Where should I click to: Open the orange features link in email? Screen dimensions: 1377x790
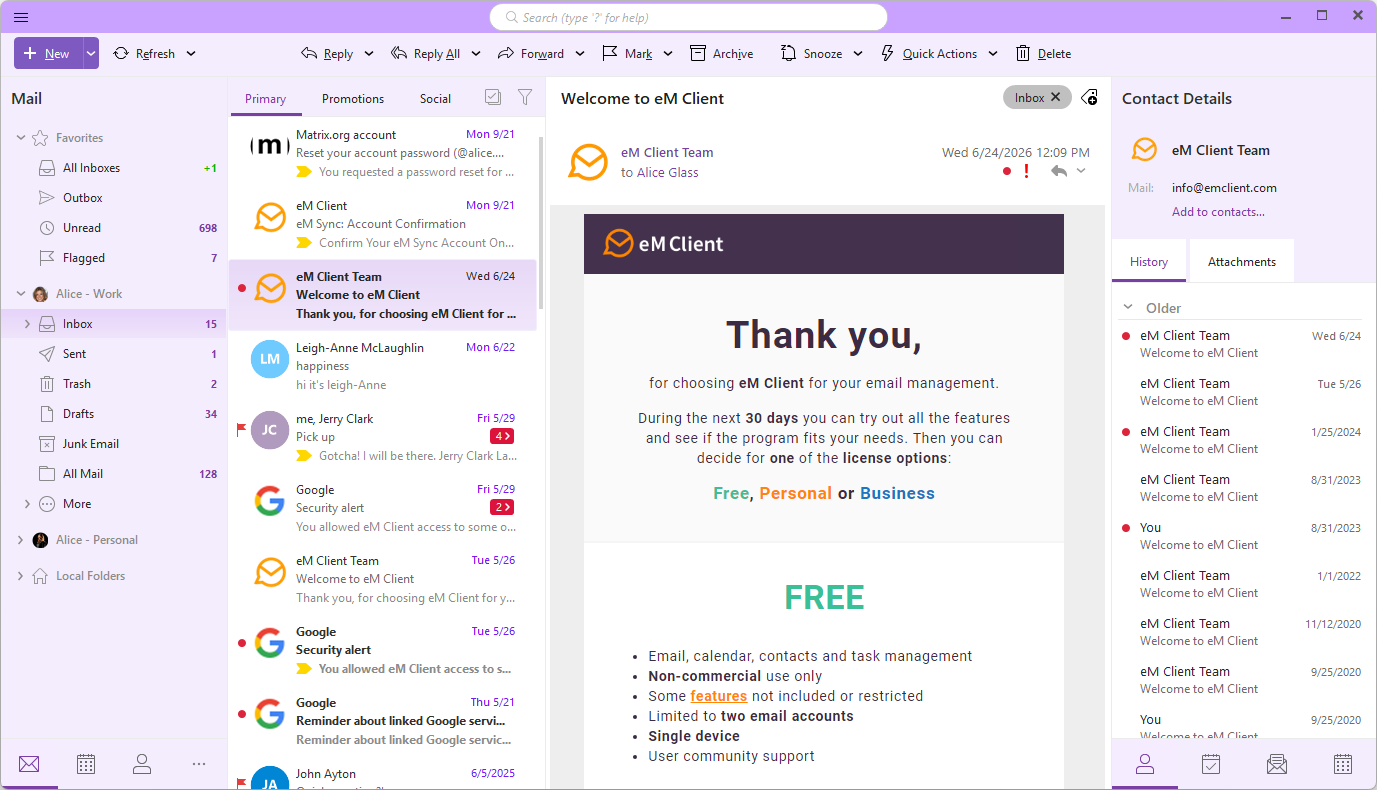(x=719, y=696)
